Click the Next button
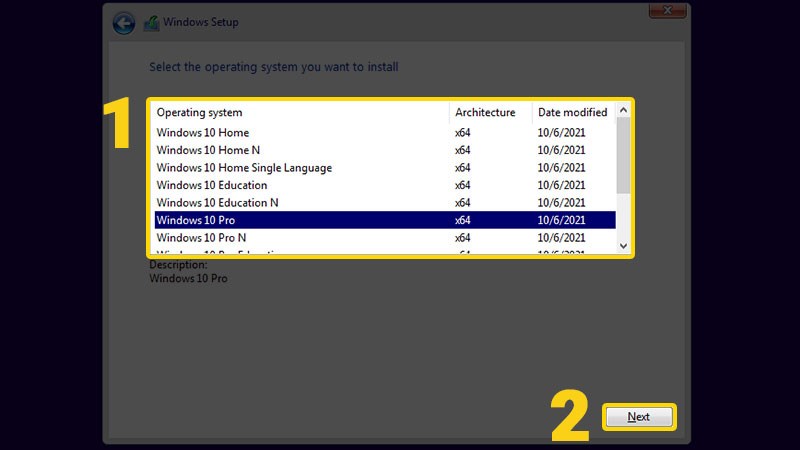Image resolution: width=800 pixels, height=450 pixels. 639,417
